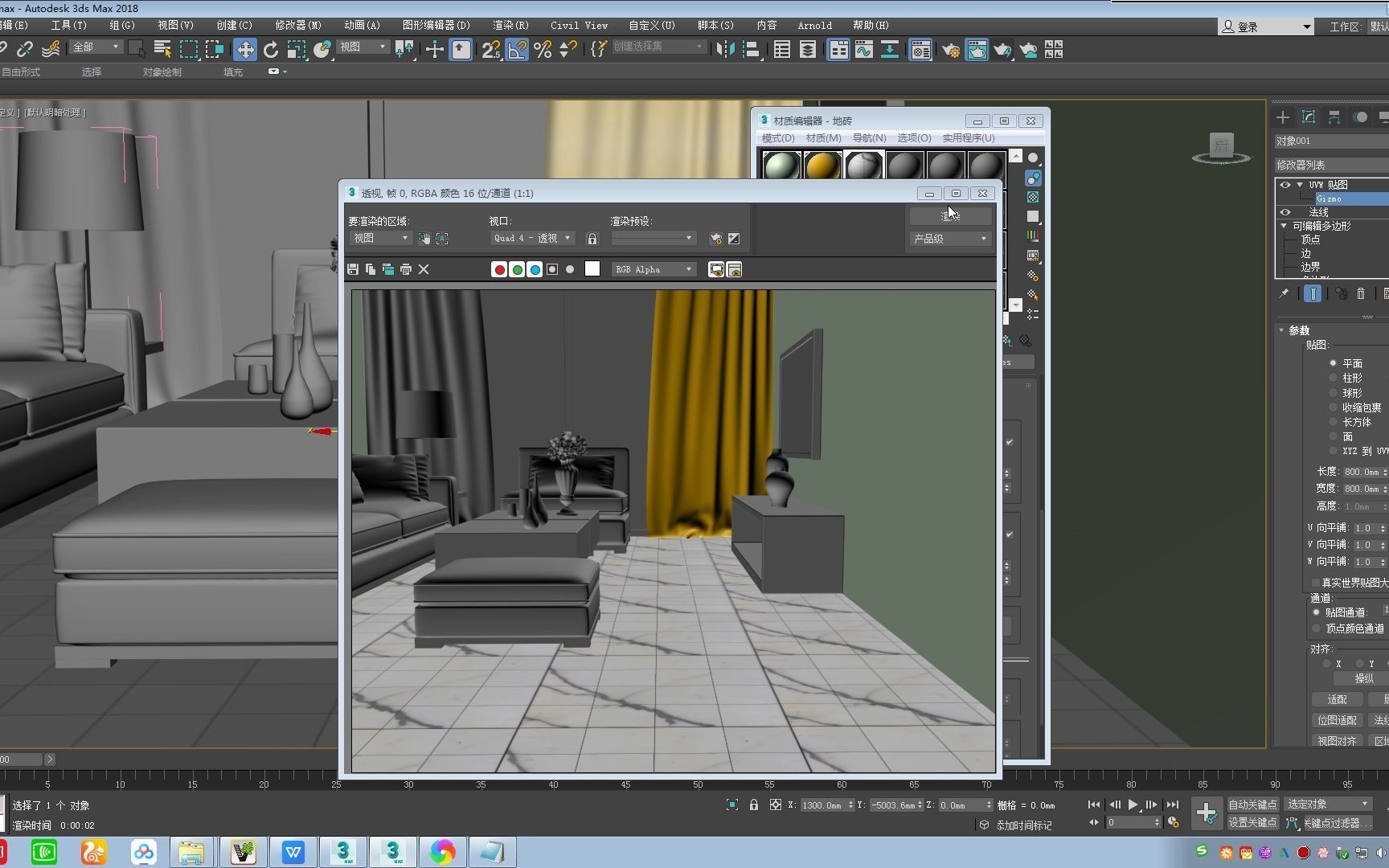Choose the rectangular selection region icon
The height and width of the screenshot is (868, 1389).
tap(188, 50)
